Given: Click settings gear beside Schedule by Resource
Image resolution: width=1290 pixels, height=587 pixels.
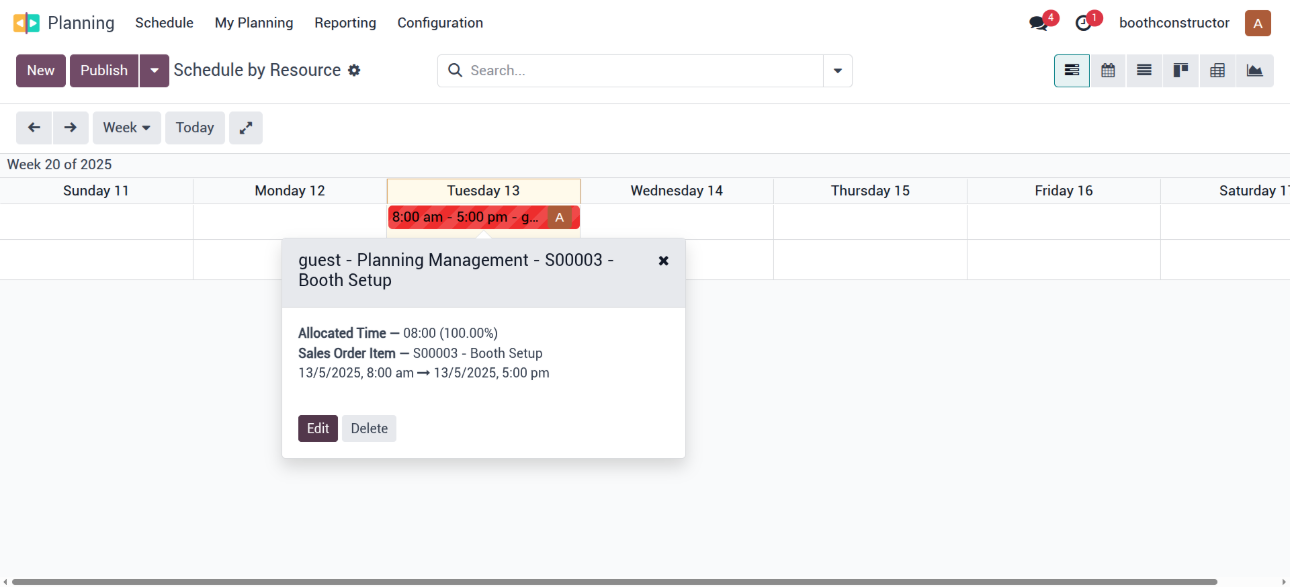Looking at the screenshot, I should pyautogui.click(x=354, y=71).
